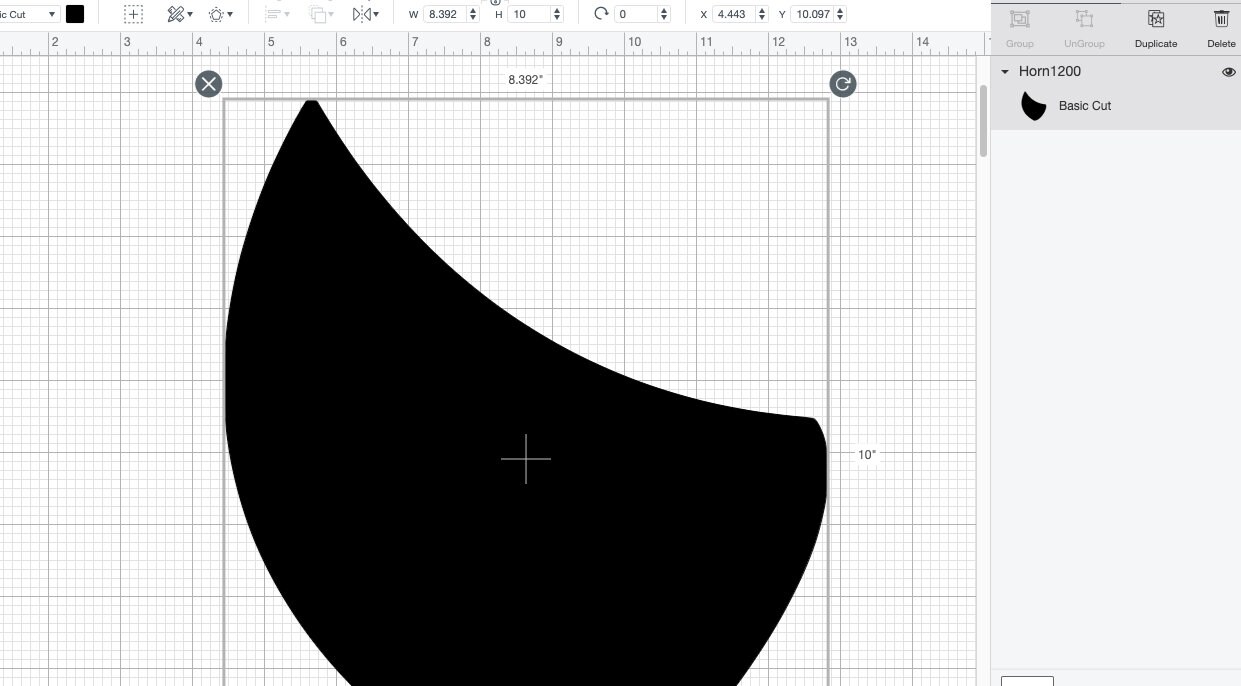This screenshot has height=686, width=1241.
Task: Select the marquee Select All tool
Action: pos(133,13)
